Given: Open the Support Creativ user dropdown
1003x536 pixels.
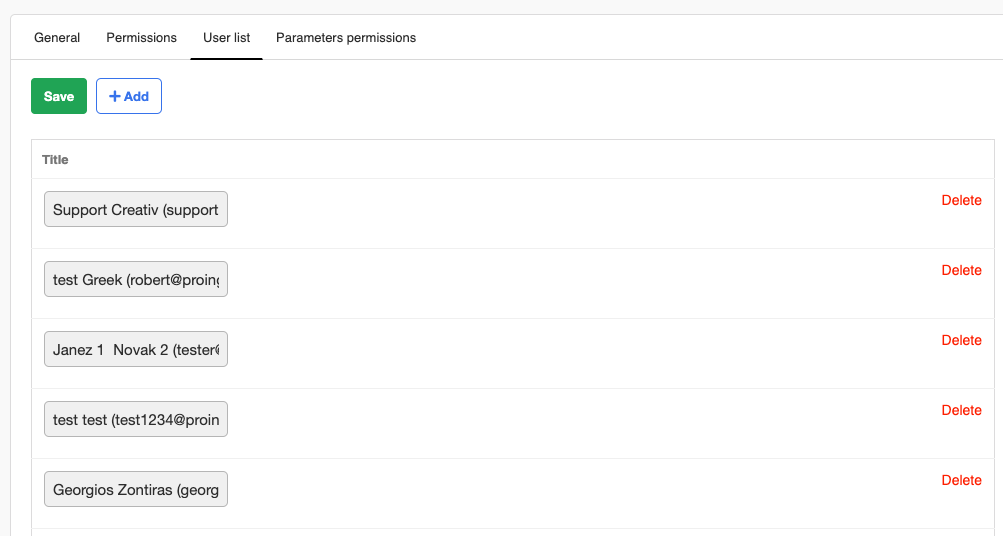Looking at the screenshot, I should 136,210.
